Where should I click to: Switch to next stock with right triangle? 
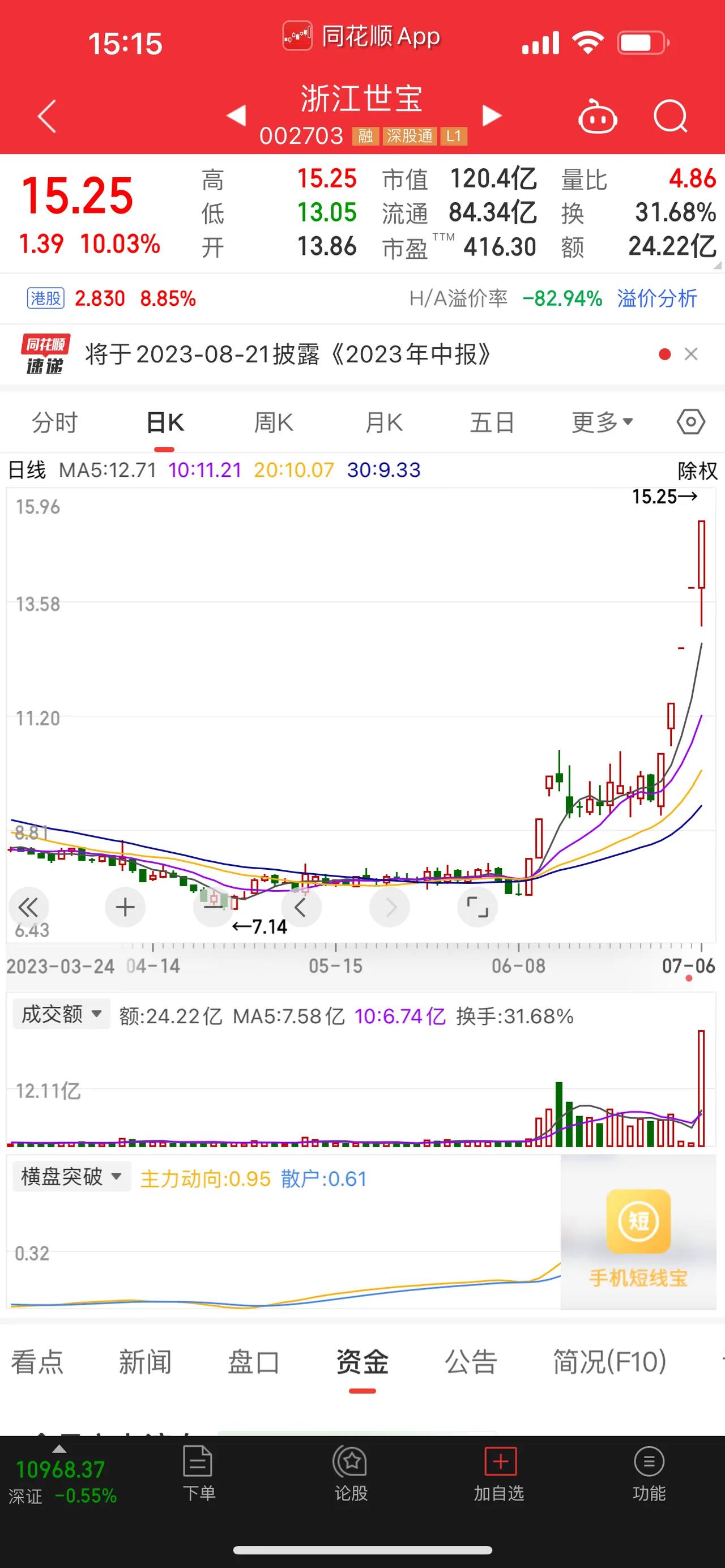pos(492,115)
